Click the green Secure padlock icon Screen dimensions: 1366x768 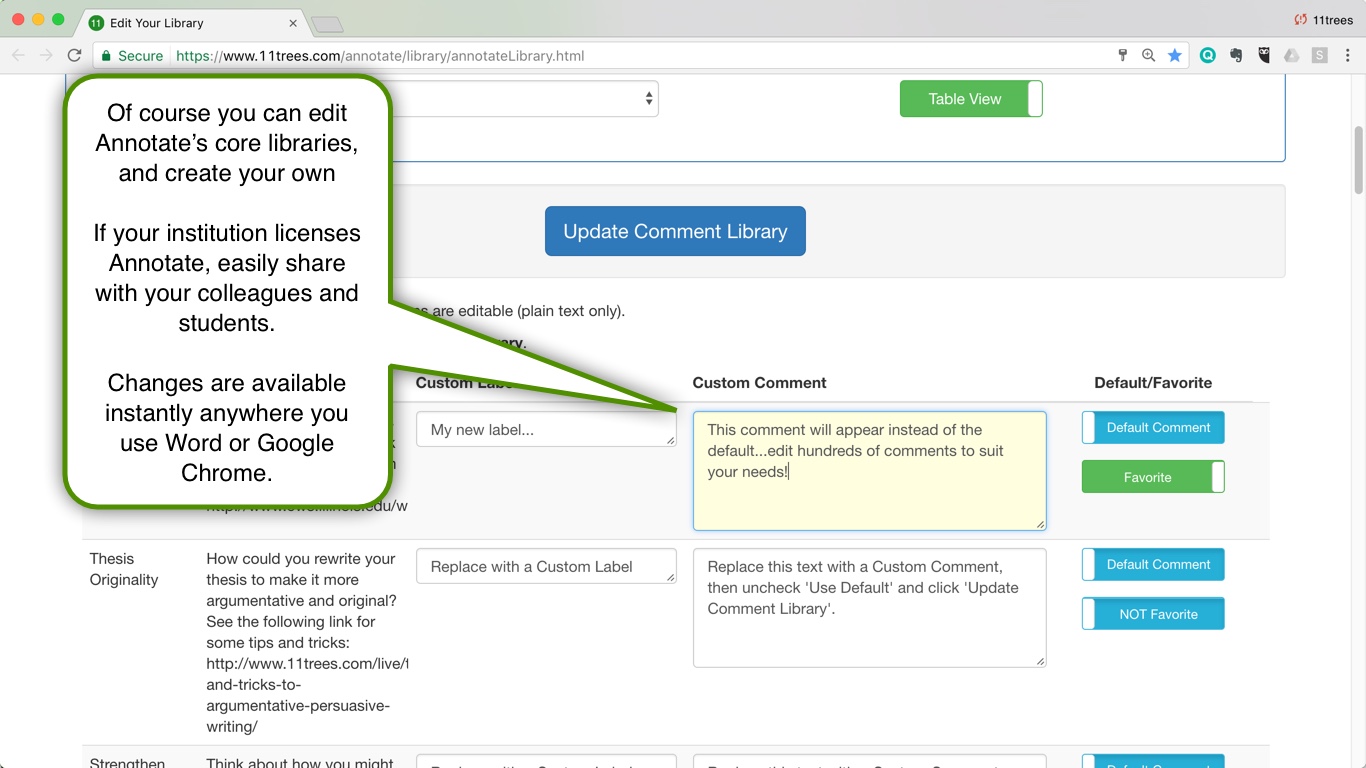[106, 56]
